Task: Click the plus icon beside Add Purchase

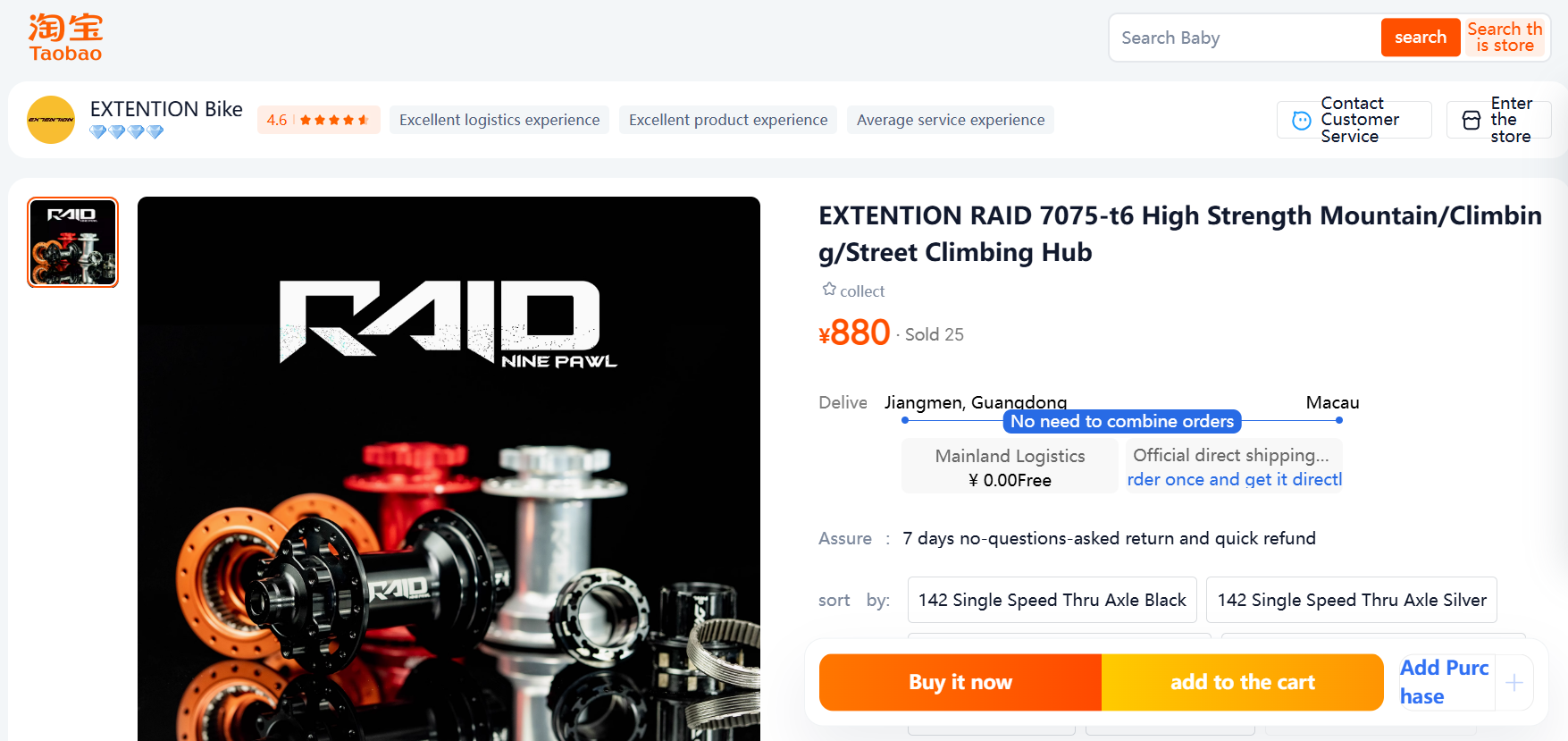Action: pyautogui.click(x=1514, y=683)
